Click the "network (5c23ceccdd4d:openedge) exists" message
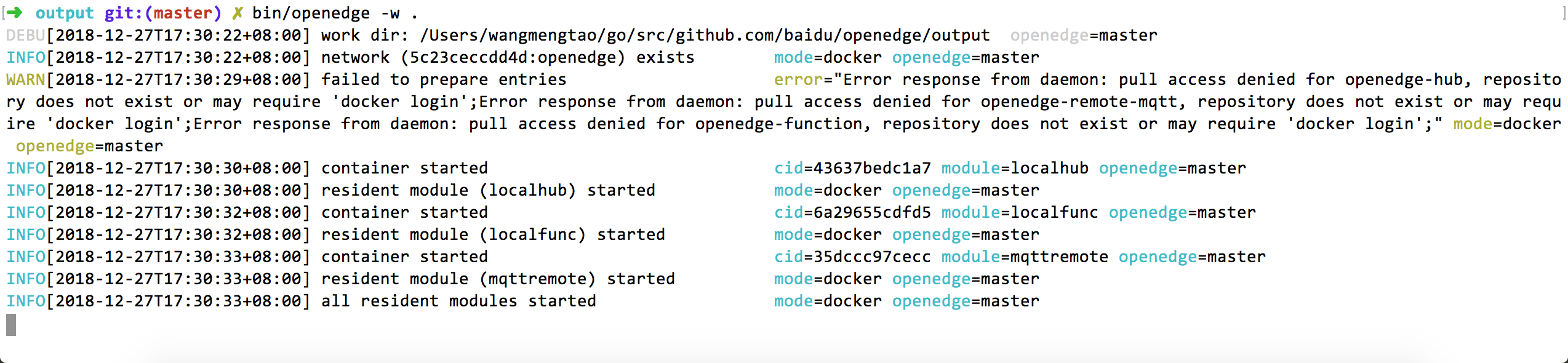The image size is (1568, 363). [508, 57]
